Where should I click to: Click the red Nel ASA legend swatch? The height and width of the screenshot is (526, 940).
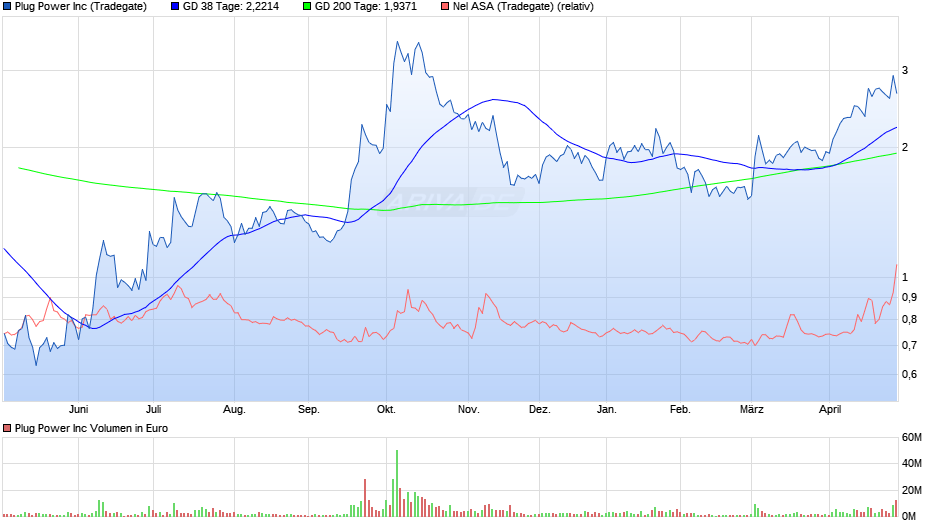pyautogui.click(x=445, y=7)
